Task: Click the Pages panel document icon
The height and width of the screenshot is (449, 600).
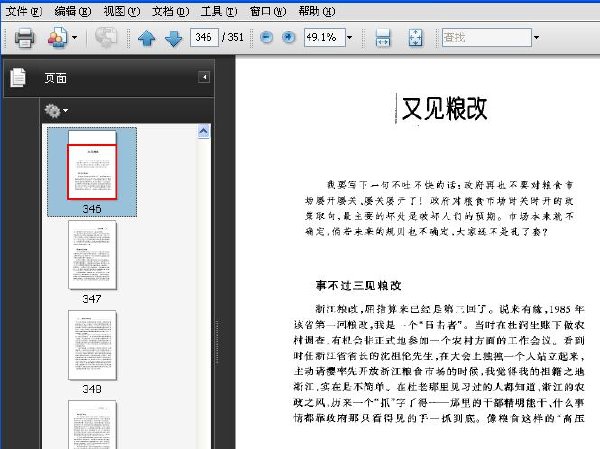Action: (18, 78)
